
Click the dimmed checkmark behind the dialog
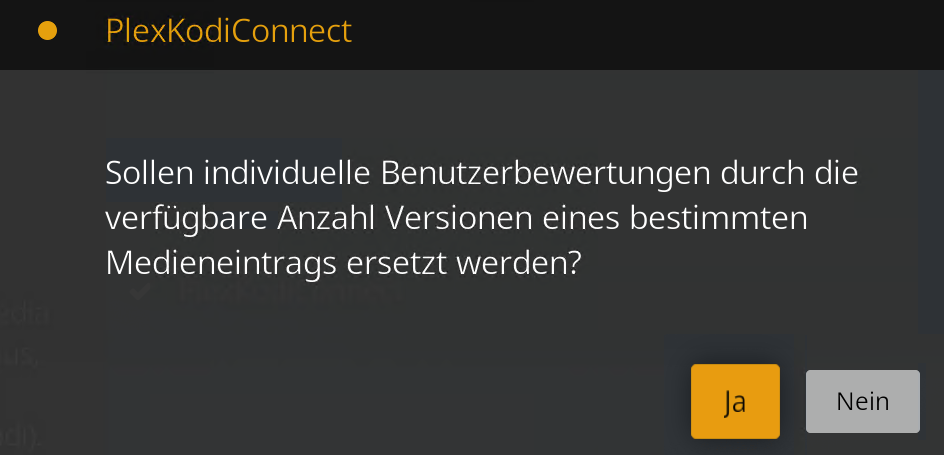click(x=141, y=292)
